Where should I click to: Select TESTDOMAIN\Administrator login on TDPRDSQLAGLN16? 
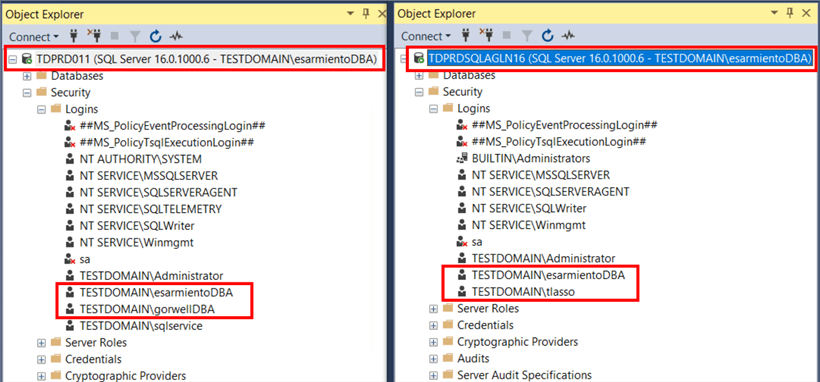coord(543,259)
